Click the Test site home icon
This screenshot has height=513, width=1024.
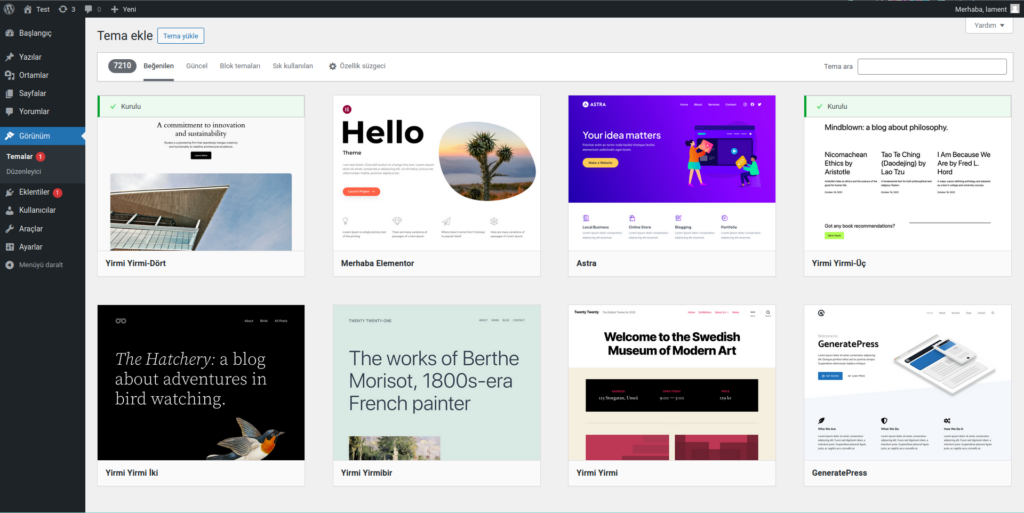click(28, 8)
